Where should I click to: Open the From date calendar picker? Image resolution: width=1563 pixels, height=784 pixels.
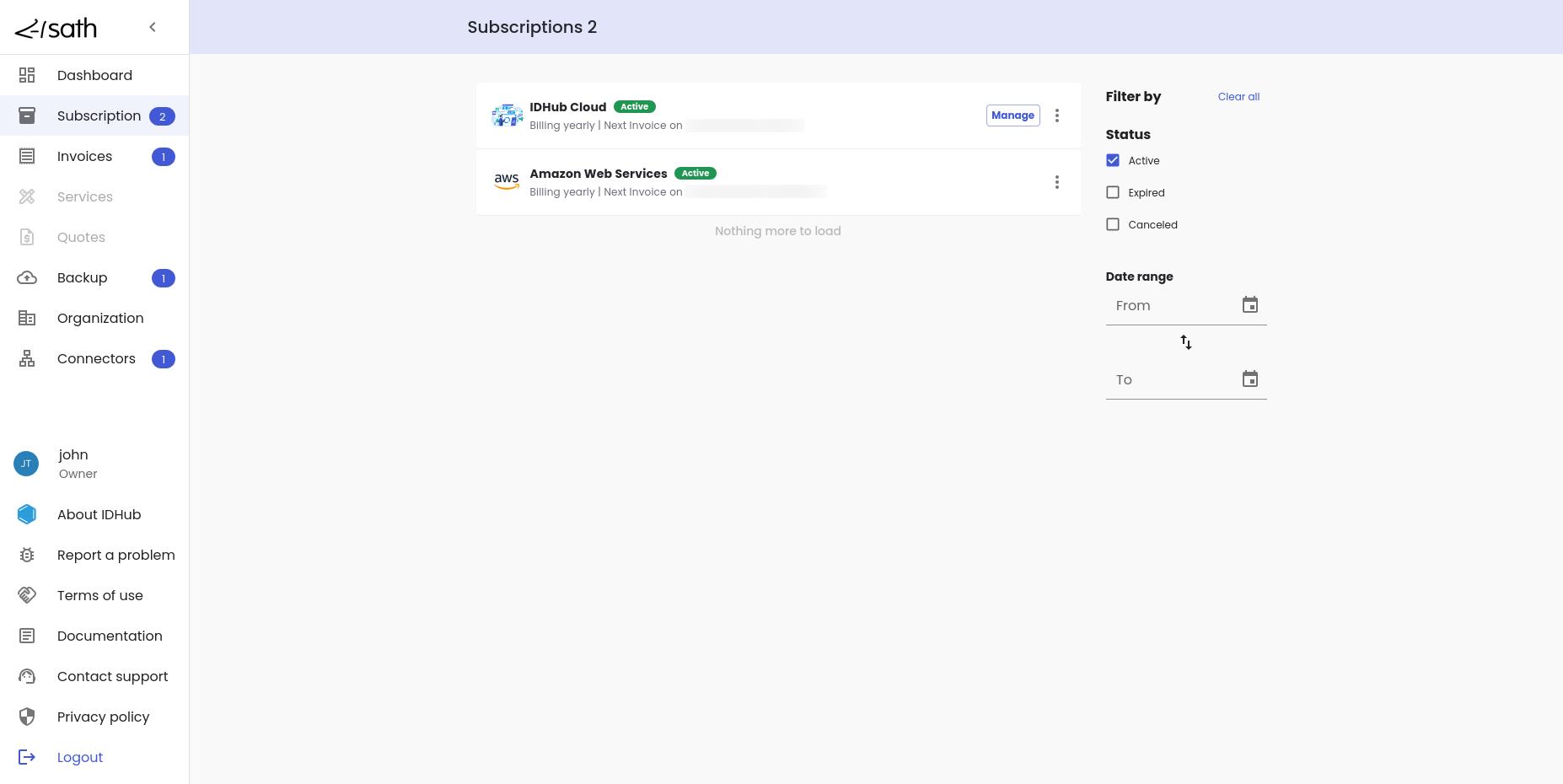pyautogui.click(x=1249, y=305)
